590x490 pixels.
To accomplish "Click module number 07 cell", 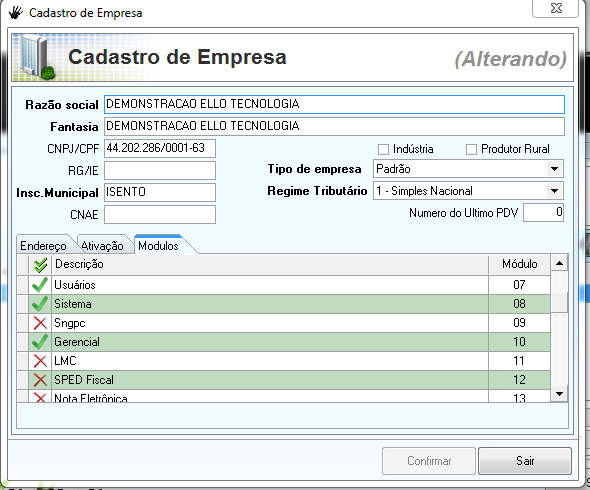I will 519,285.
